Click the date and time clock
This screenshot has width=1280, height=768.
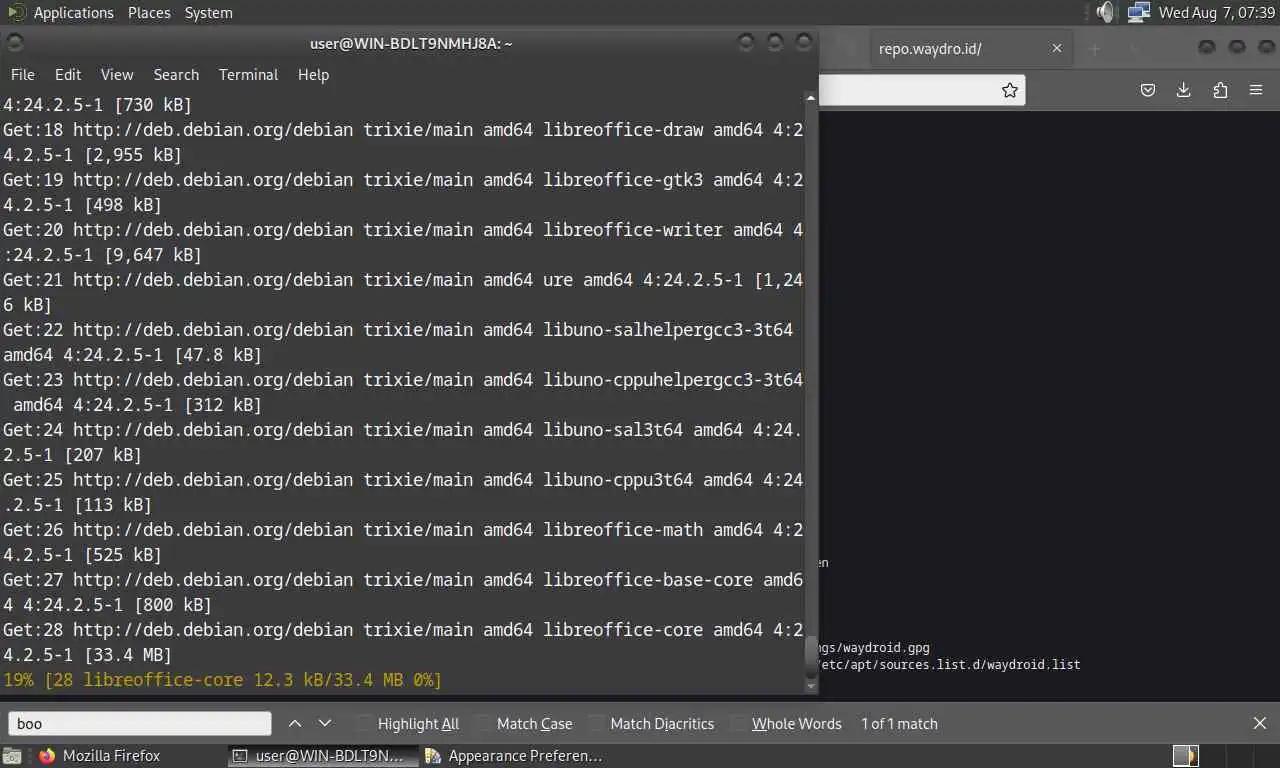(1215, 13)
